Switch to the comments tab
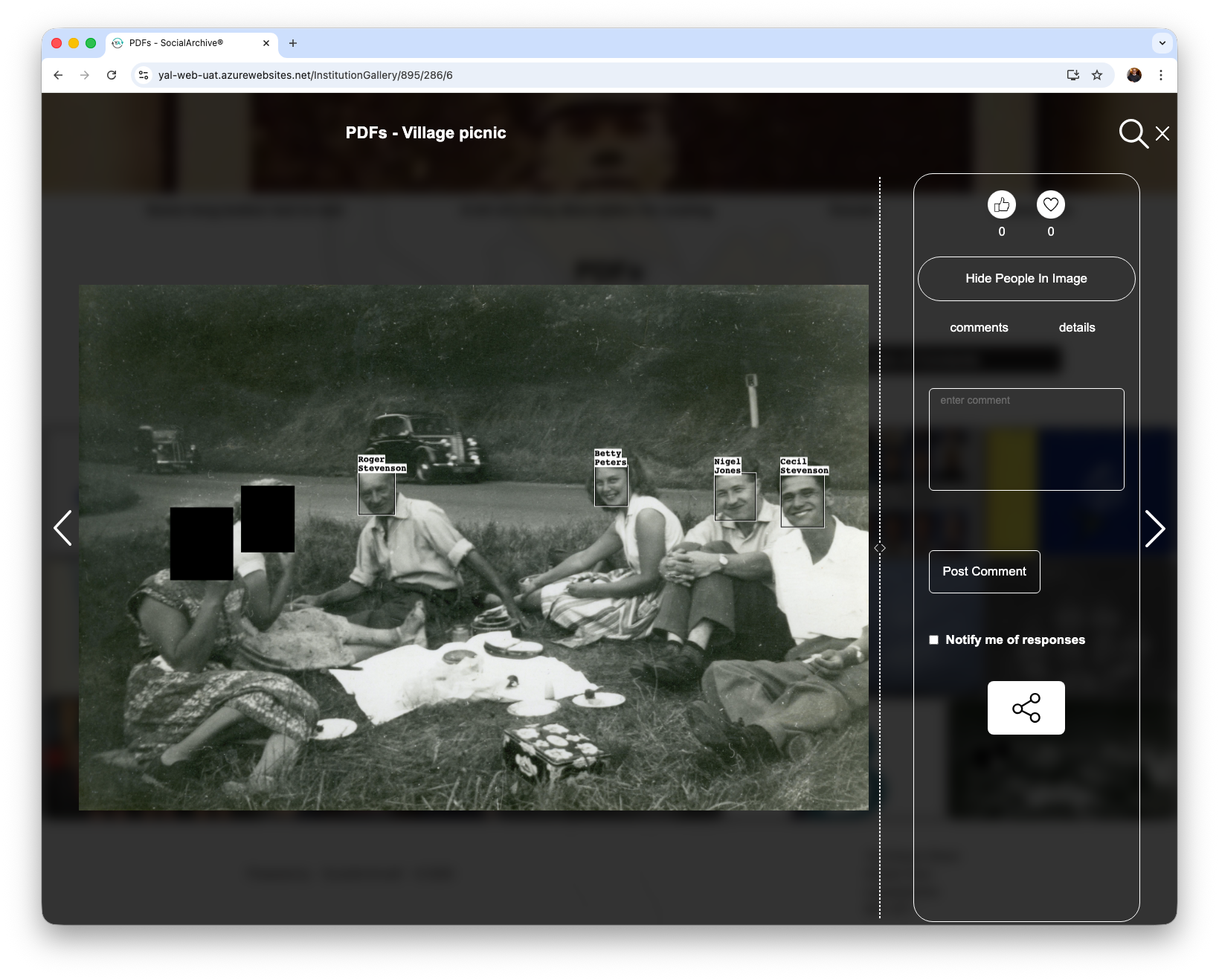 979,327
